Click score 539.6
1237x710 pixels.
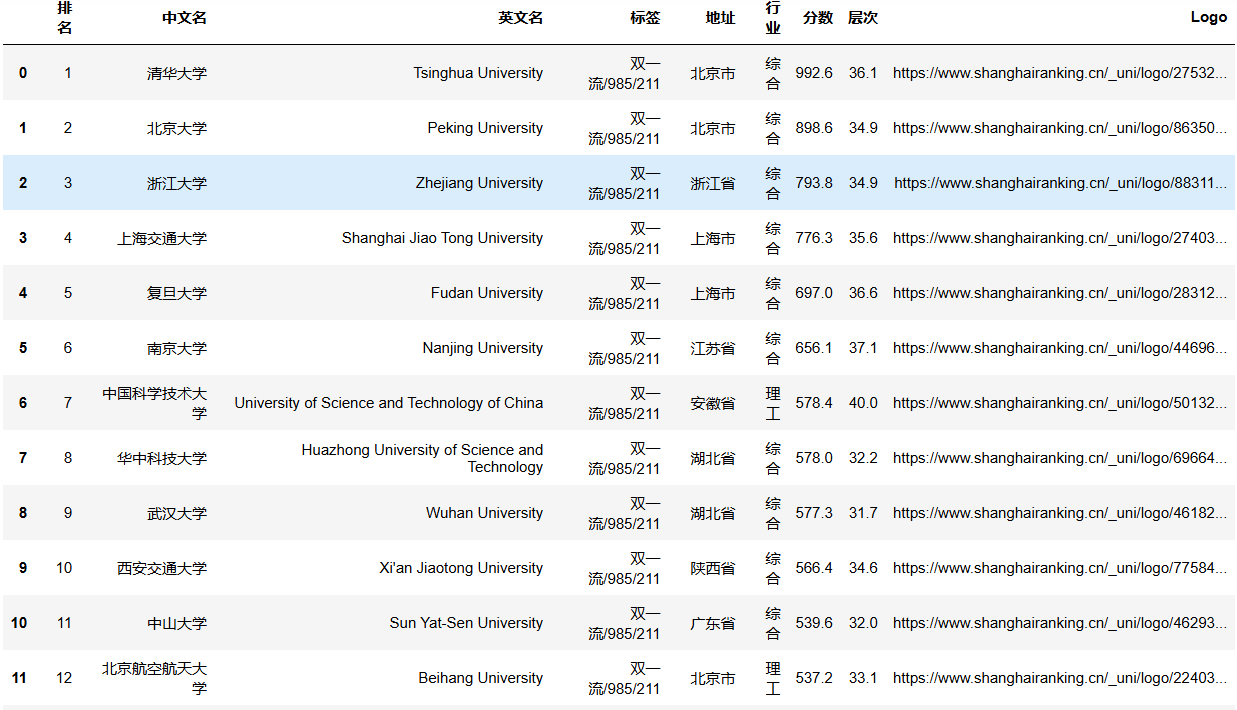[x=814, y=623]
